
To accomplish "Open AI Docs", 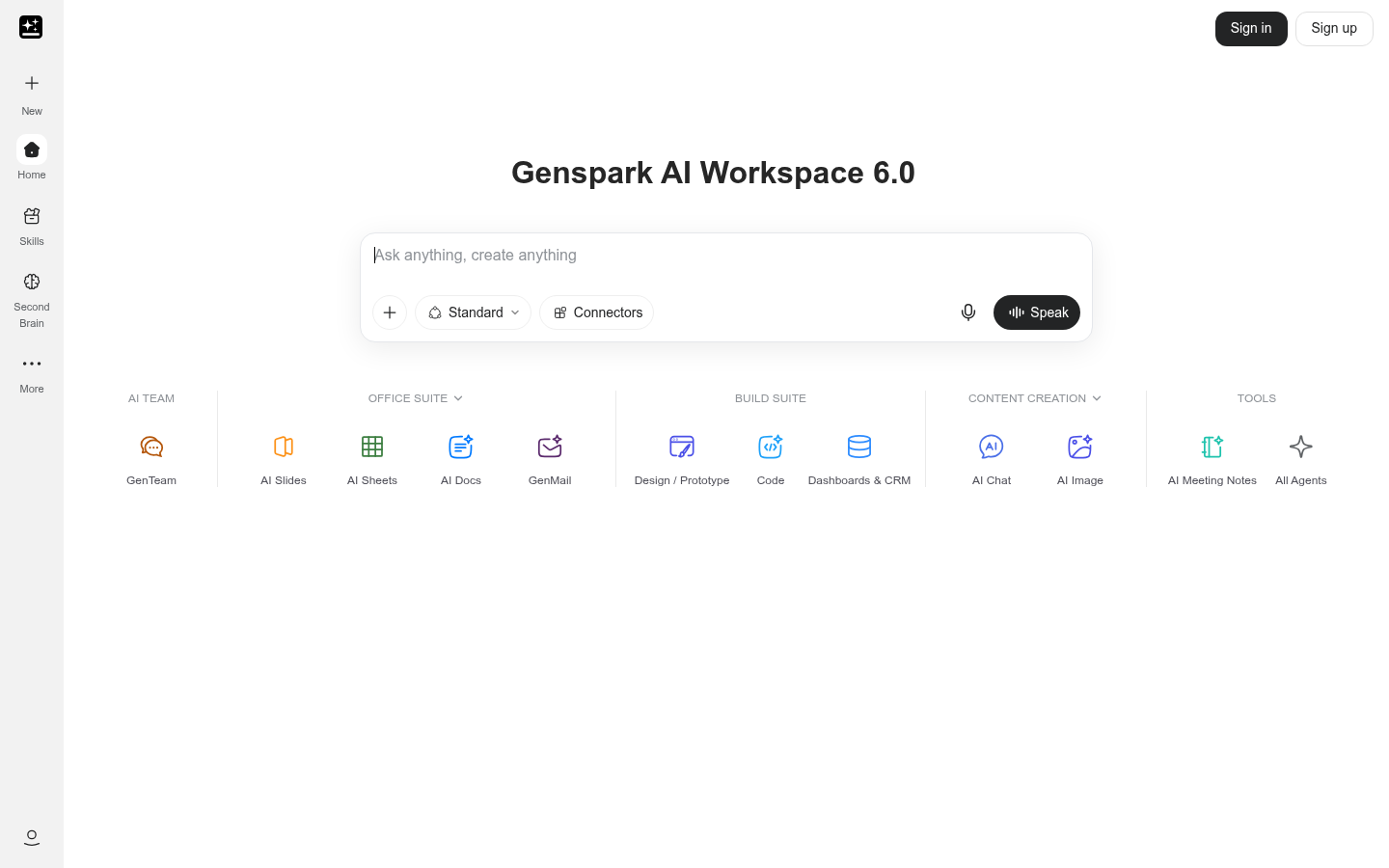I will click(x=461, y=459).
